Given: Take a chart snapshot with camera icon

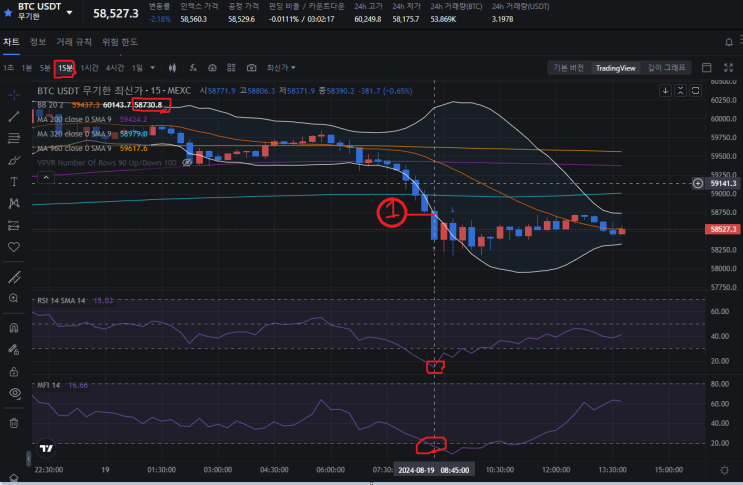Looking at the screenshot, I should coord(251,68).
